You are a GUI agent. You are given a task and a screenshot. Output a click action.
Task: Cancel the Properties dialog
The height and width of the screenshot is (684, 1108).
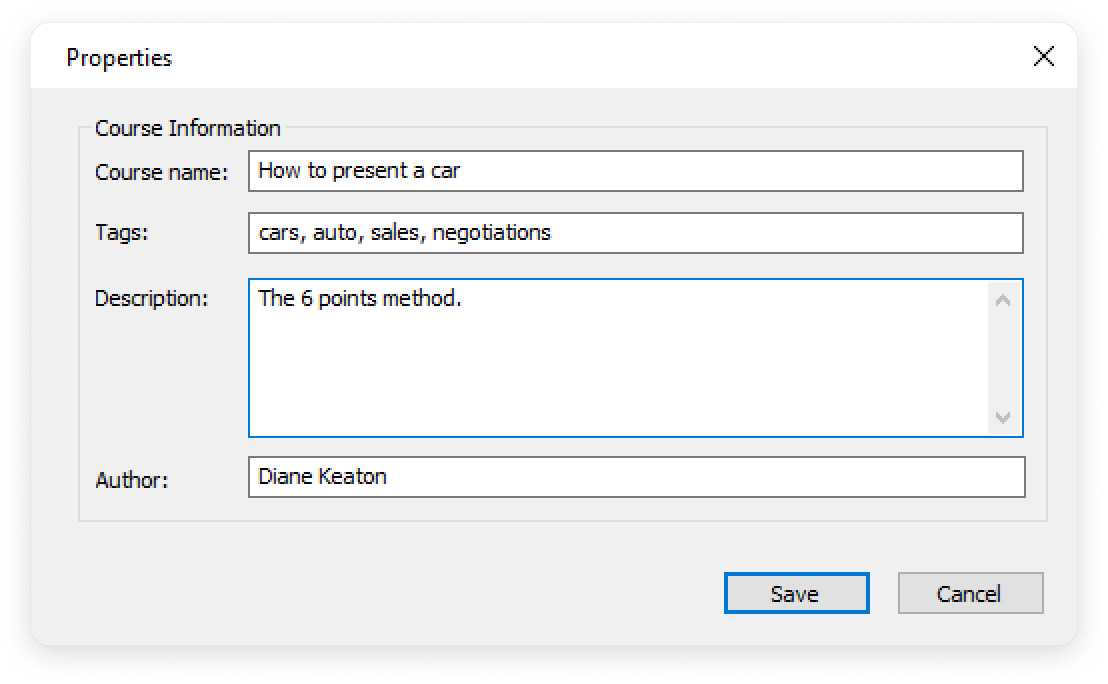[x=970, y=593]
